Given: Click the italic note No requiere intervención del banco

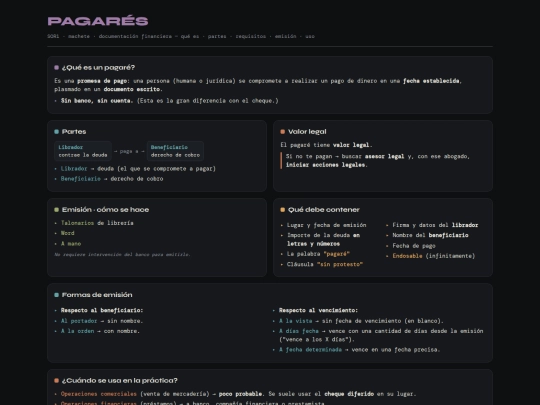Looking at the screenshot, I should [122, 255].
